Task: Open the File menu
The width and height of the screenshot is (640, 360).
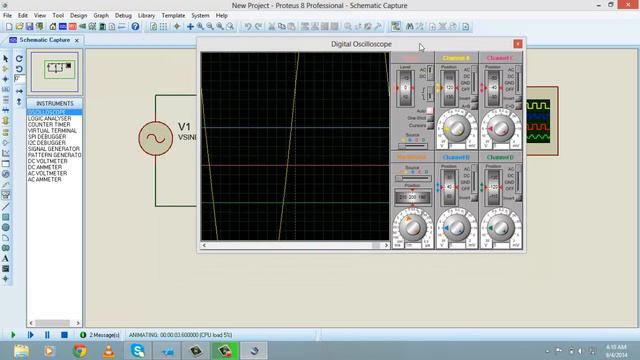Action: pyautogui.click(x=7, y=16)
